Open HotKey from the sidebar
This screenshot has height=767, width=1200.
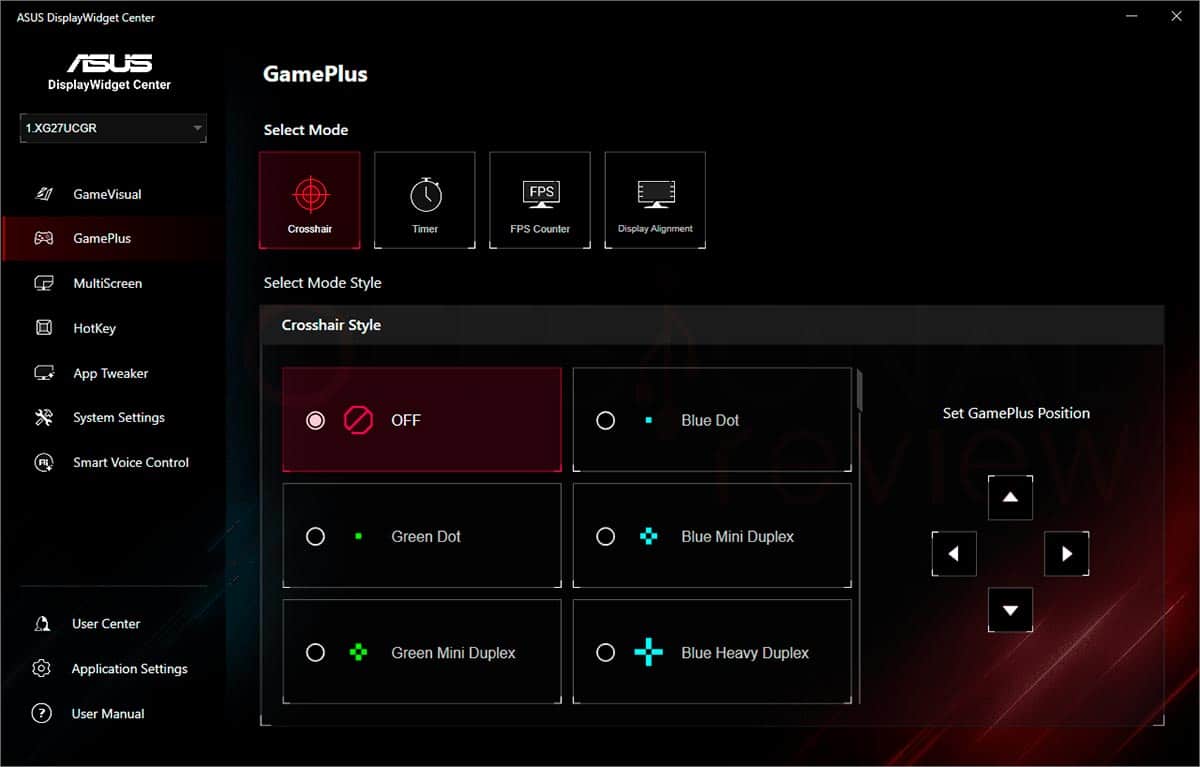click(112, 328)
